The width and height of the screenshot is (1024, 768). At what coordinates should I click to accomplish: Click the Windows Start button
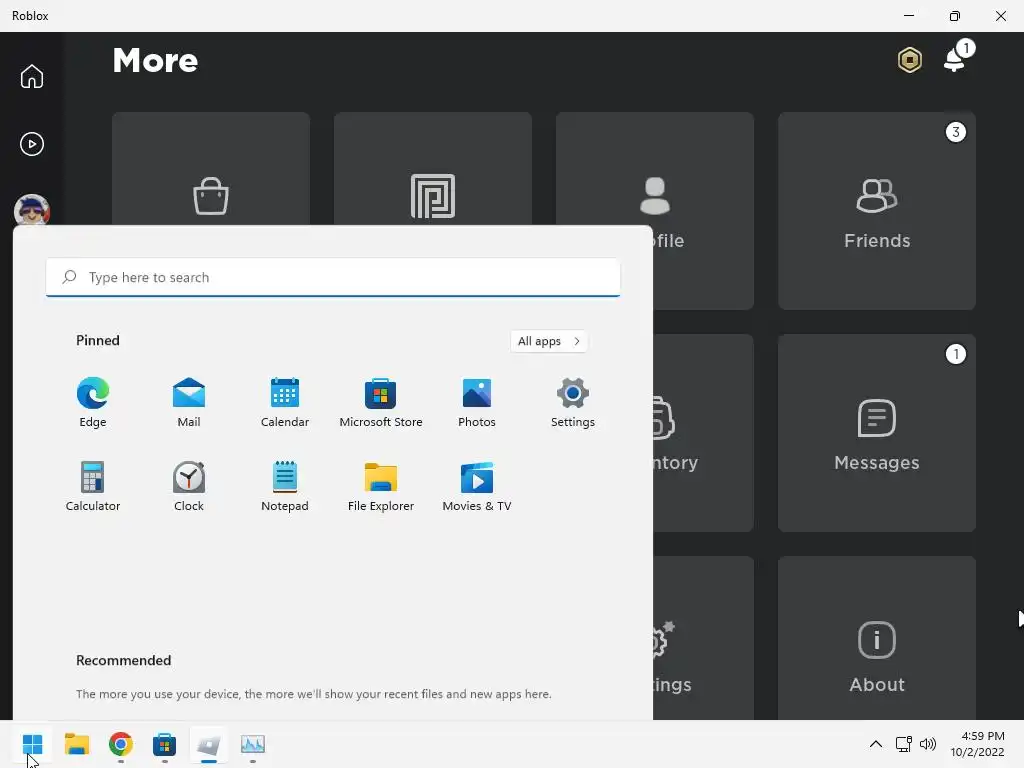(32, 744)
